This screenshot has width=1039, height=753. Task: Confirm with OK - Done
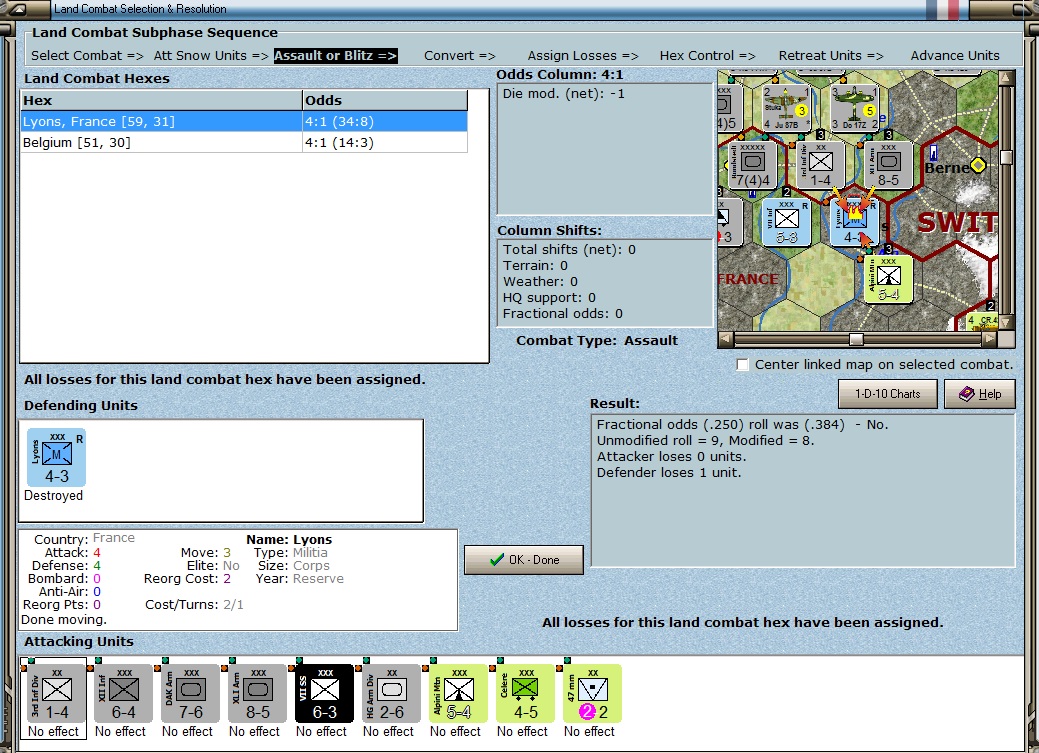click(x=524, y=560)
